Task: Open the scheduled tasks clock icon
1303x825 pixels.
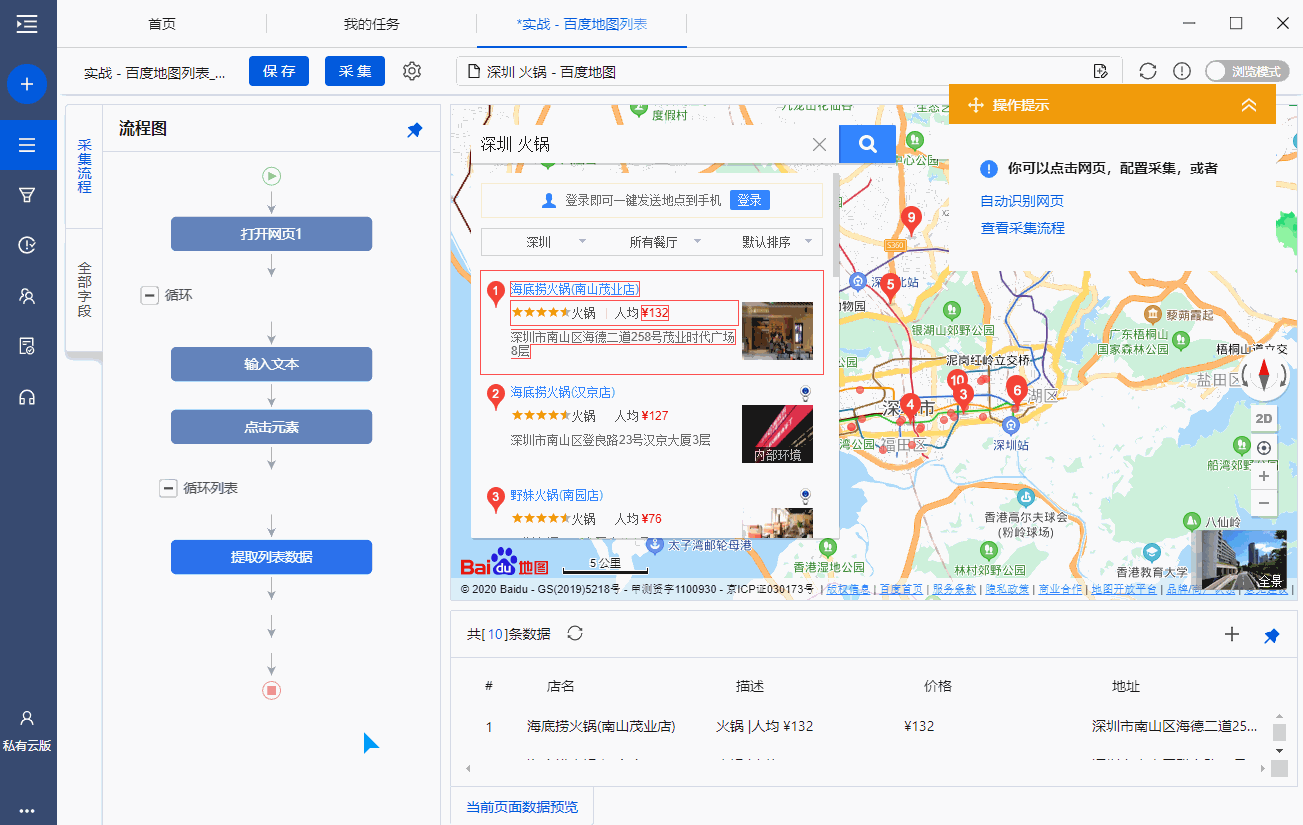Action: click(x=27, y=245)
